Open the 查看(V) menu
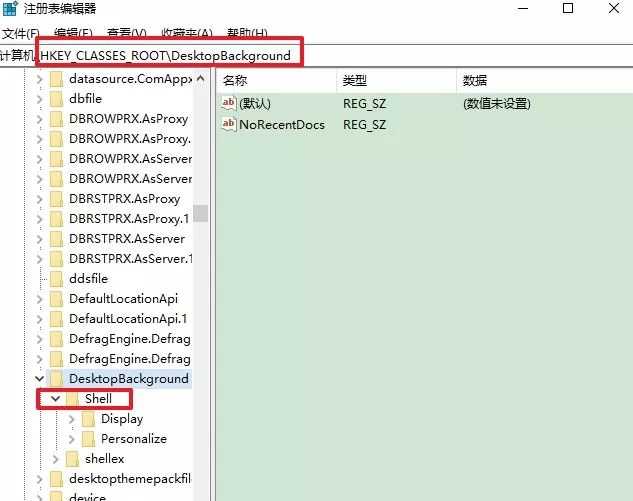This screenshot has height=501, width=633. pyautogui.click(x=126, y=33)
